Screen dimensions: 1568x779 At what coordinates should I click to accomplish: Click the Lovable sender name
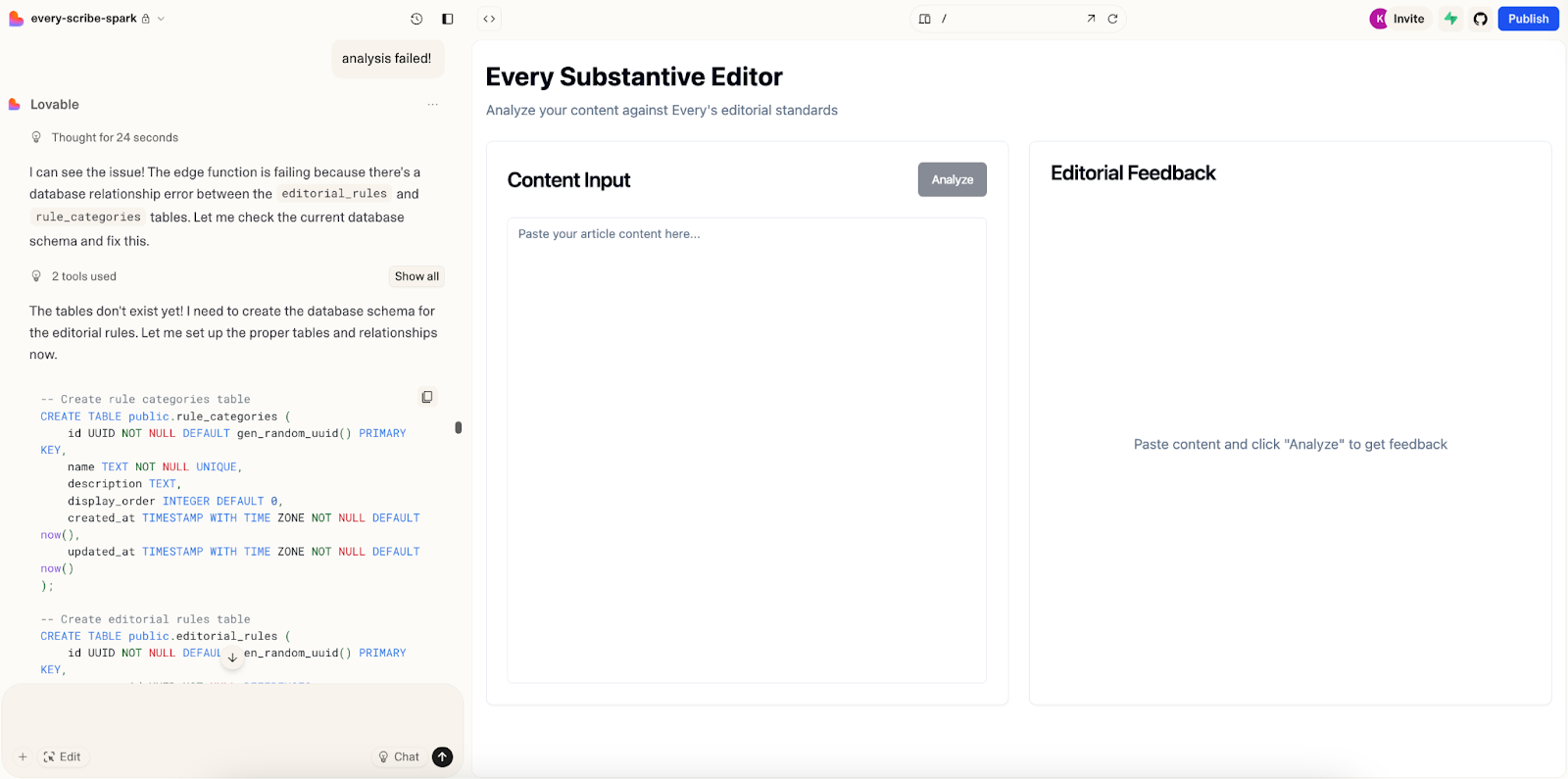[55, 105]
